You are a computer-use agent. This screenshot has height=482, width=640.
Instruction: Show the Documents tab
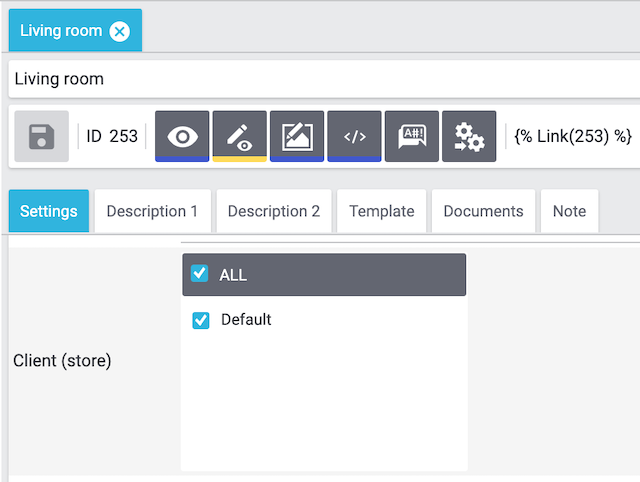tap(483, 211)
